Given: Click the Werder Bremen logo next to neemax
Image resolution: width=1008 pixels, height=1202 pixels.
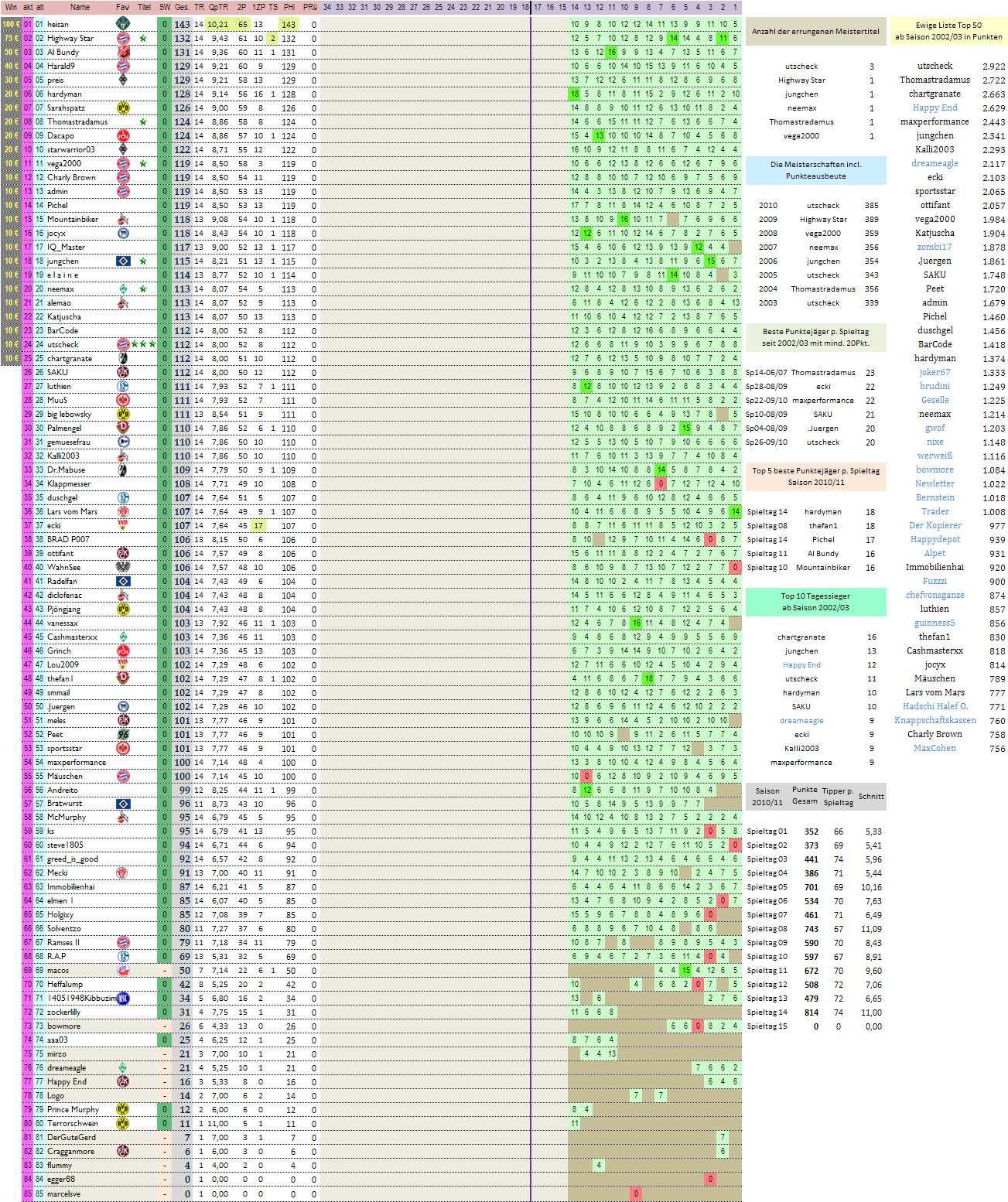Looking at the screenshot, I should click(x=122, y=289).
